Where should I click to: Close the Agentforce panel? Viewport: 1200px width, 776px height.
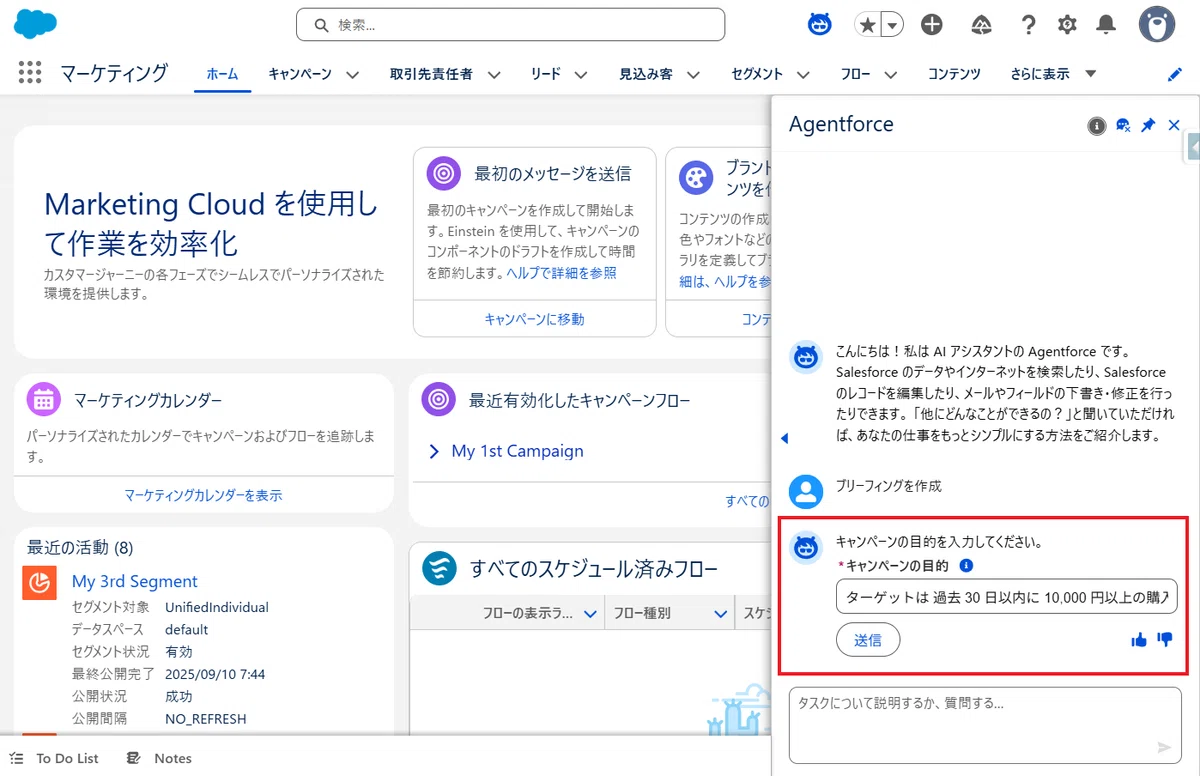point(1174,125)
